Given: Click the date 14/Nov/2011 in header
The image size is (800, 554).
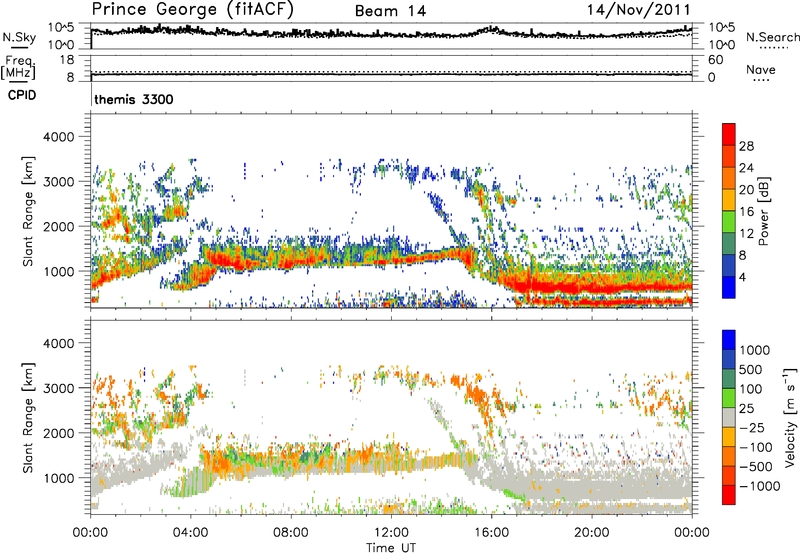Looking at the screenshot, I should click(x=639, y=9).
